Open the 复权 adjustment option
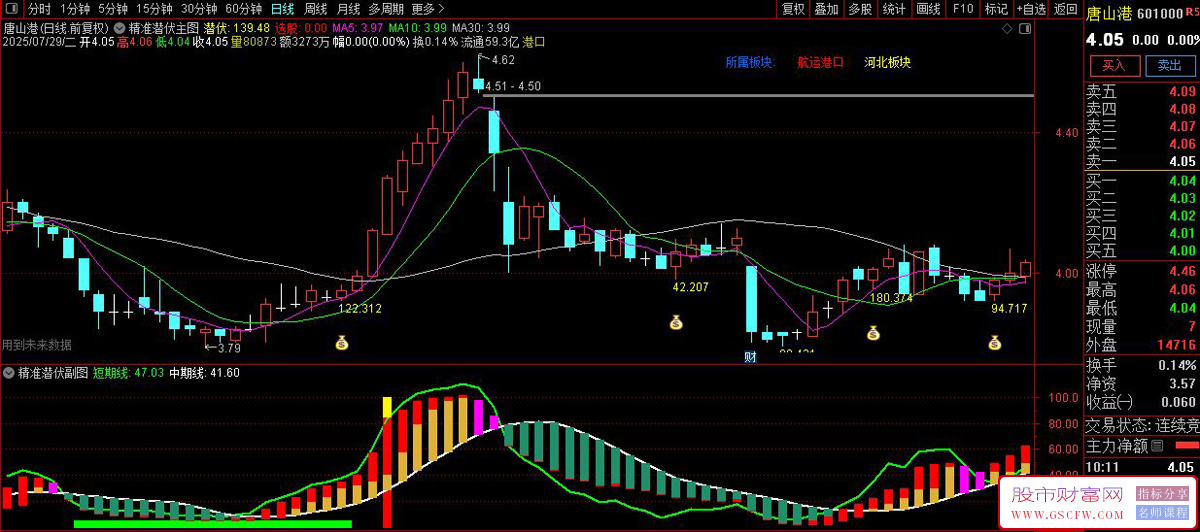 (x=793, y=9)
